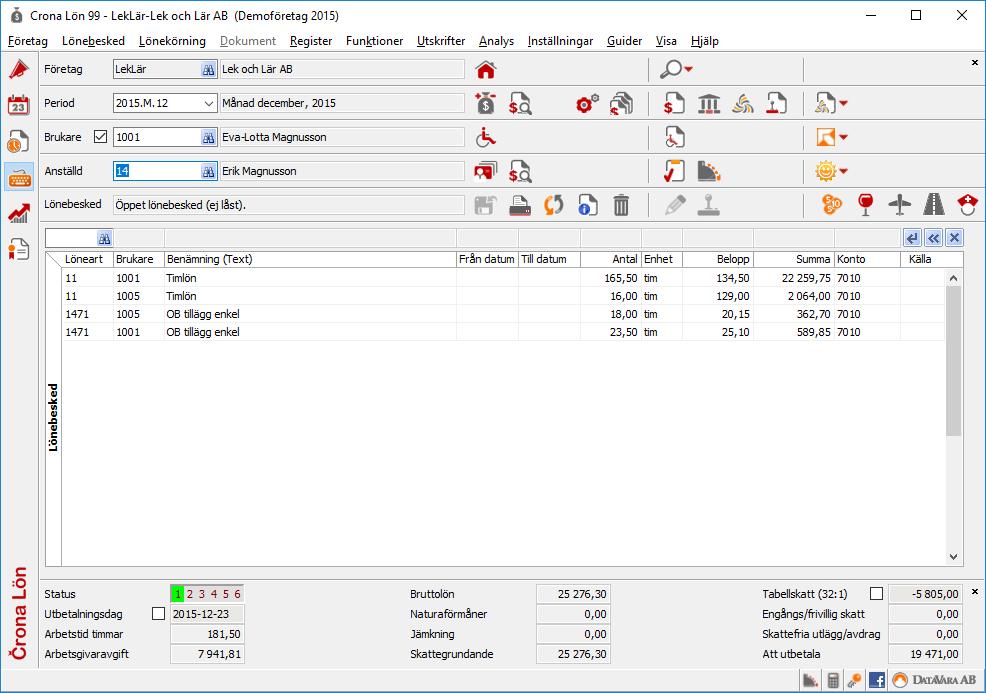Open the Inställningar menu
Viewport: 986px width, 693px height.
tap(560, 41)
